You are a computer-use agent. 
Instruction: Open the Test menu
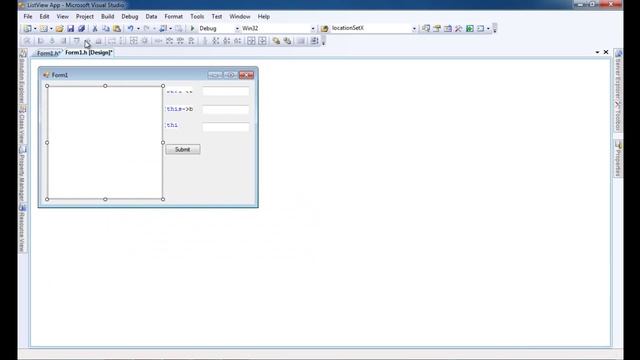217,16
